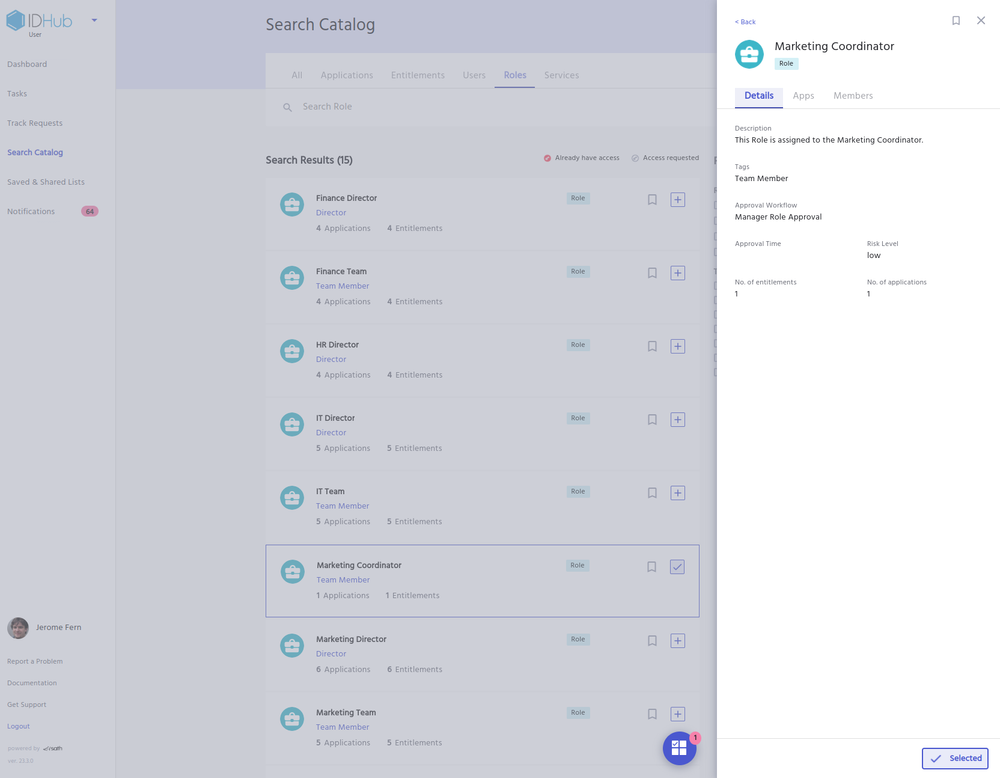Click the Selected button
1000x778 pixels.
(x=954, y=758)
